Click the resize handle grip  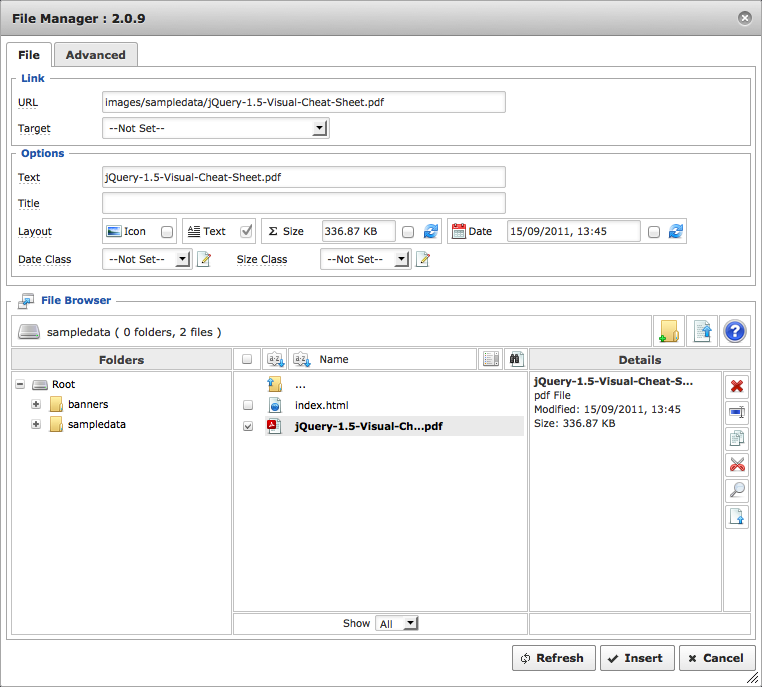click(752, 677)
